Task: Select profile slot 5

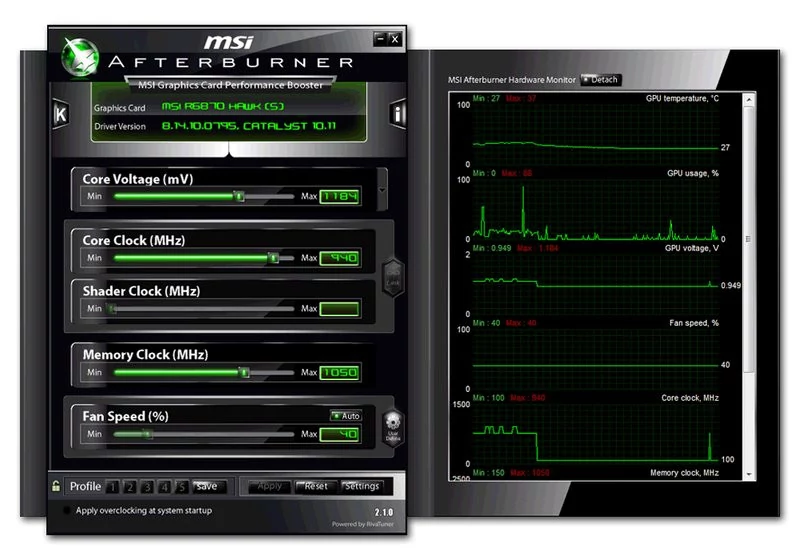Action: click(x=182, y=487)
